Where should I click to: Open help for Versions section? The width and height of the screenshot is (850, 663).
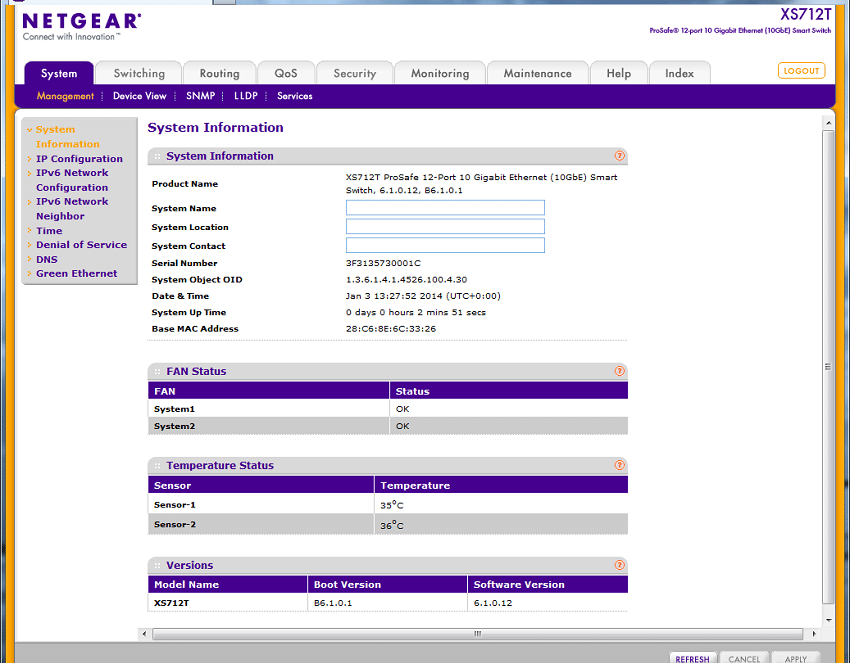pos(620,565)
